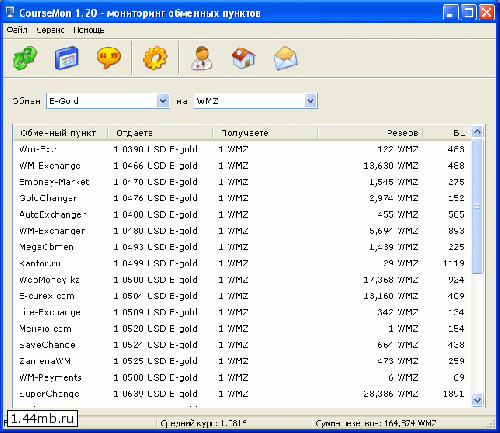The height and width of the screenshot is (433, 500).
Task: Open the Файл menu
Action: tap(17, 30)
